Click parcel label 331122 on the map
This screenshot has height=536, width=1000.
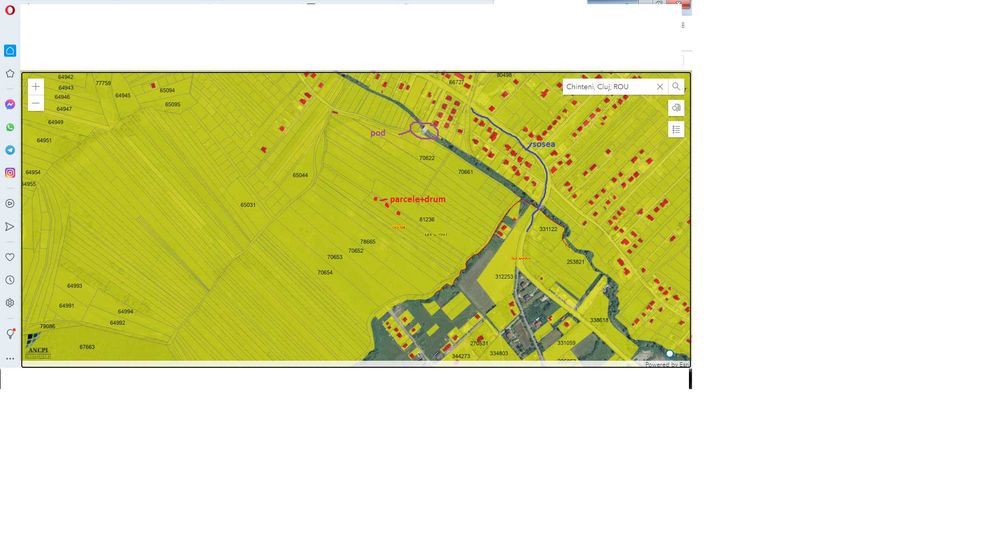point(548,228)
